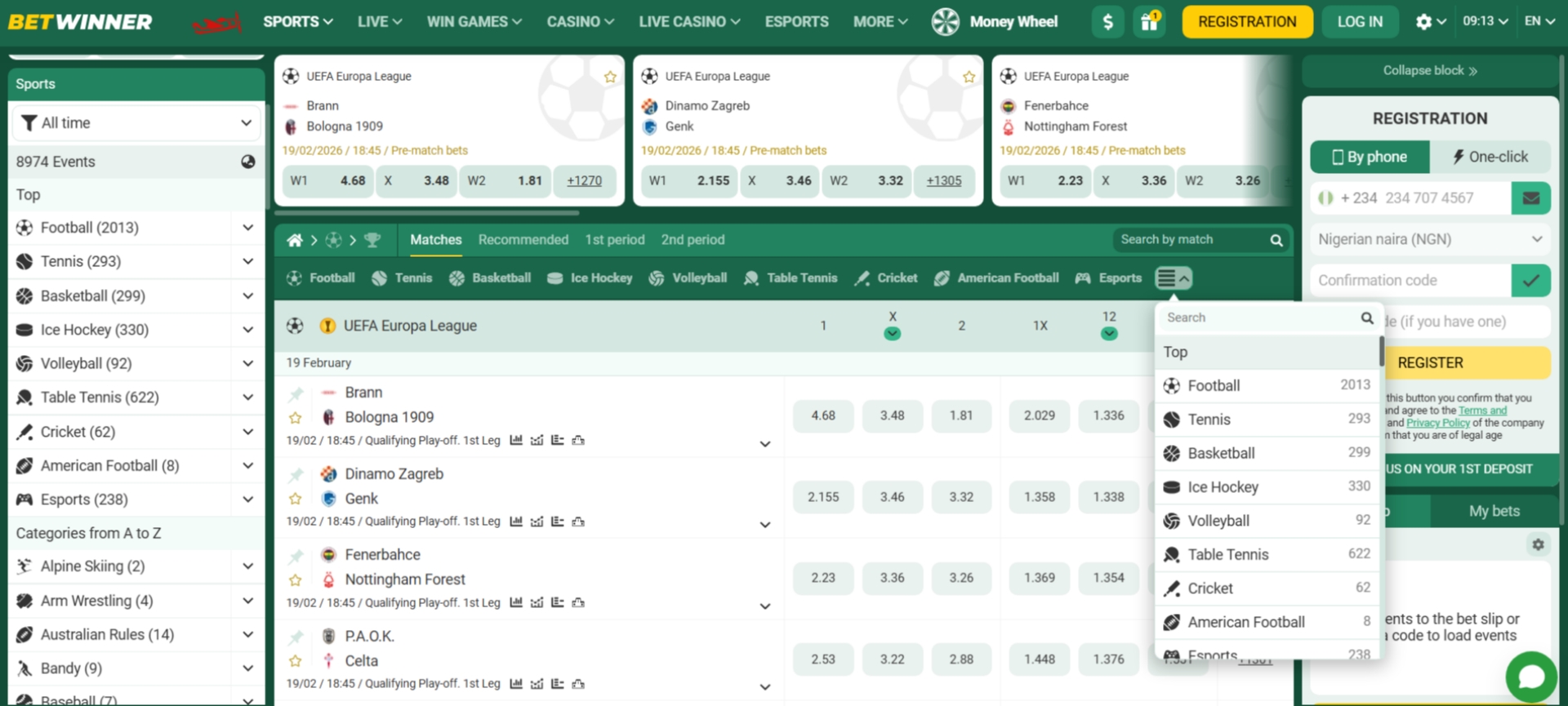The height and width of the screenshot is (706, 1568).
Task: Star the P.A.O.K. vs Celta match
Action: click(296, 661)
